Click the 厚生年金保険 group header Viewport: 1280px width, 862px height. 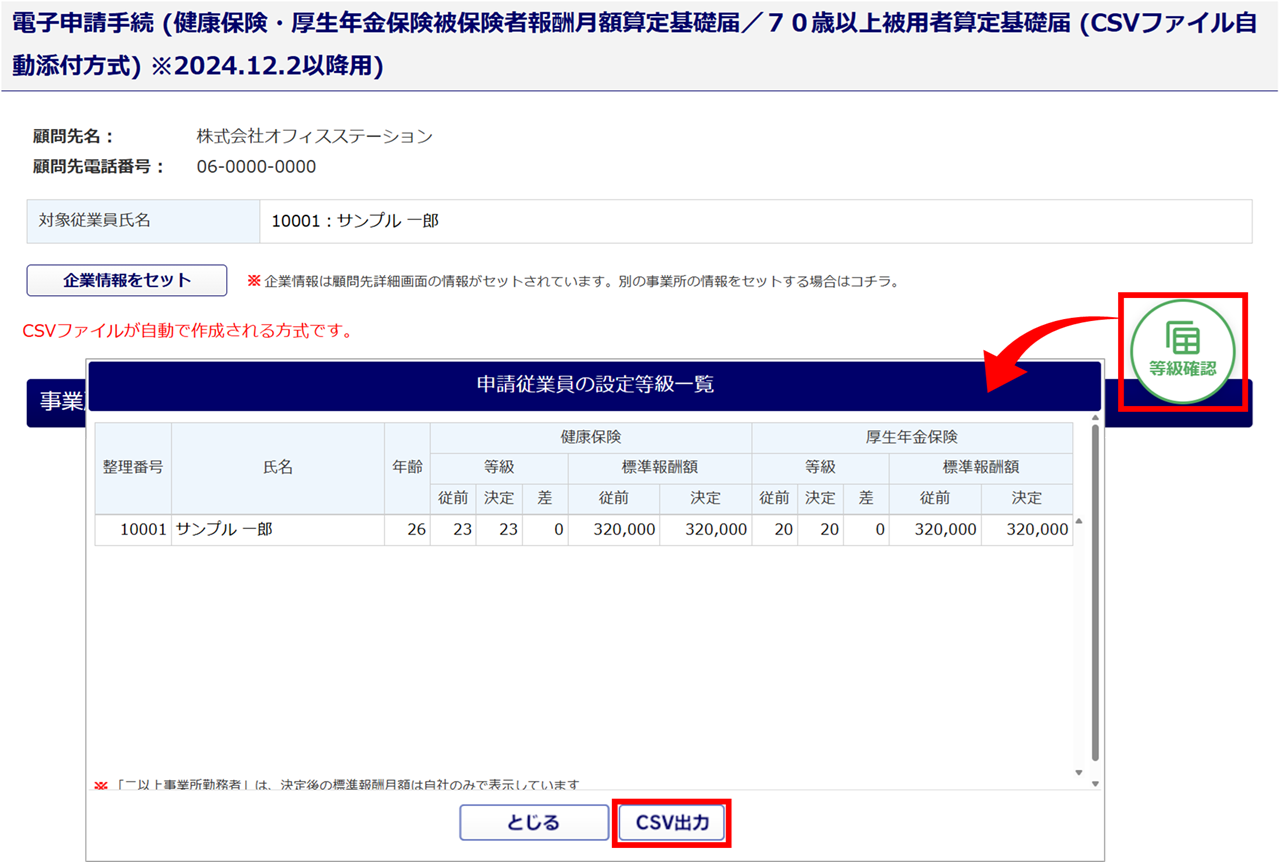tap(911, 437)
